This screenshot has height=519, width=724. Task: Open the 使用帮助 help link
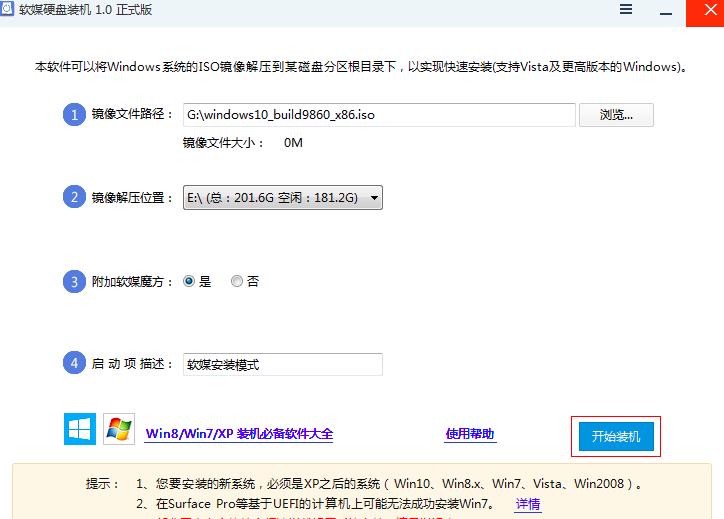(x=470, y=434)
